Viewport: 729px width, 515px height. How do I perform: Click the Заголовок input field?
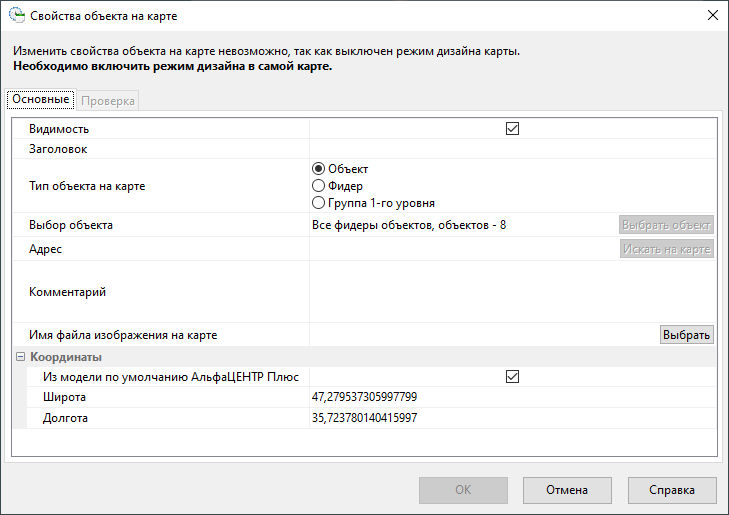(512, 149)
